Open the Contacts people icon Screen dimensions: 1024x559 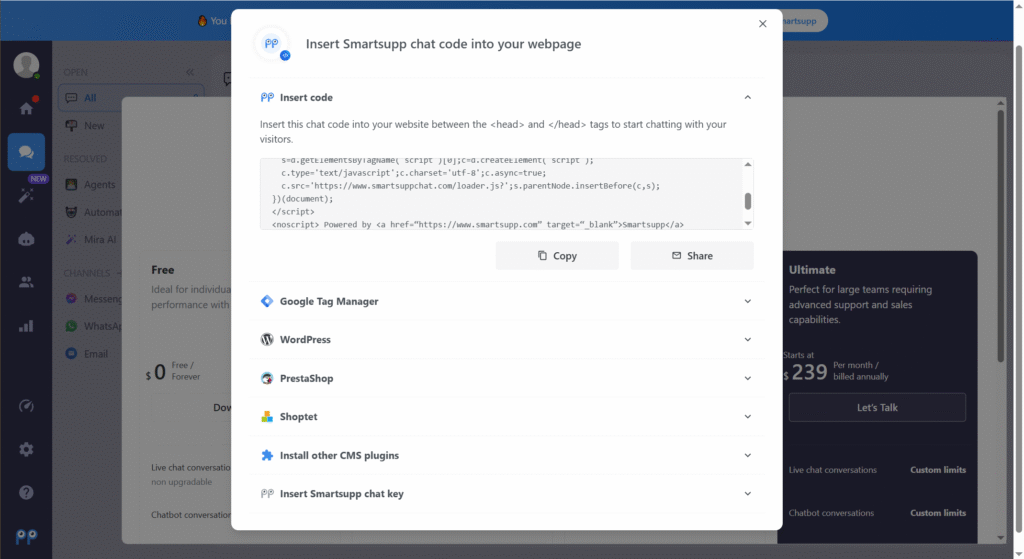[x=26, y=282]
